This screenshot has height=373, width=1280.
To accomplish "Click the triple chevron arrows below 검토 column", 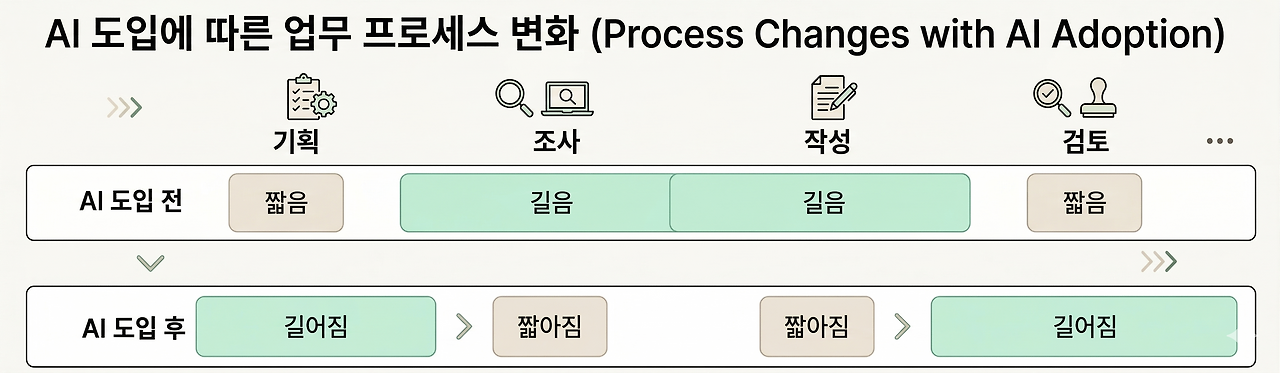I will (1159, 262).
